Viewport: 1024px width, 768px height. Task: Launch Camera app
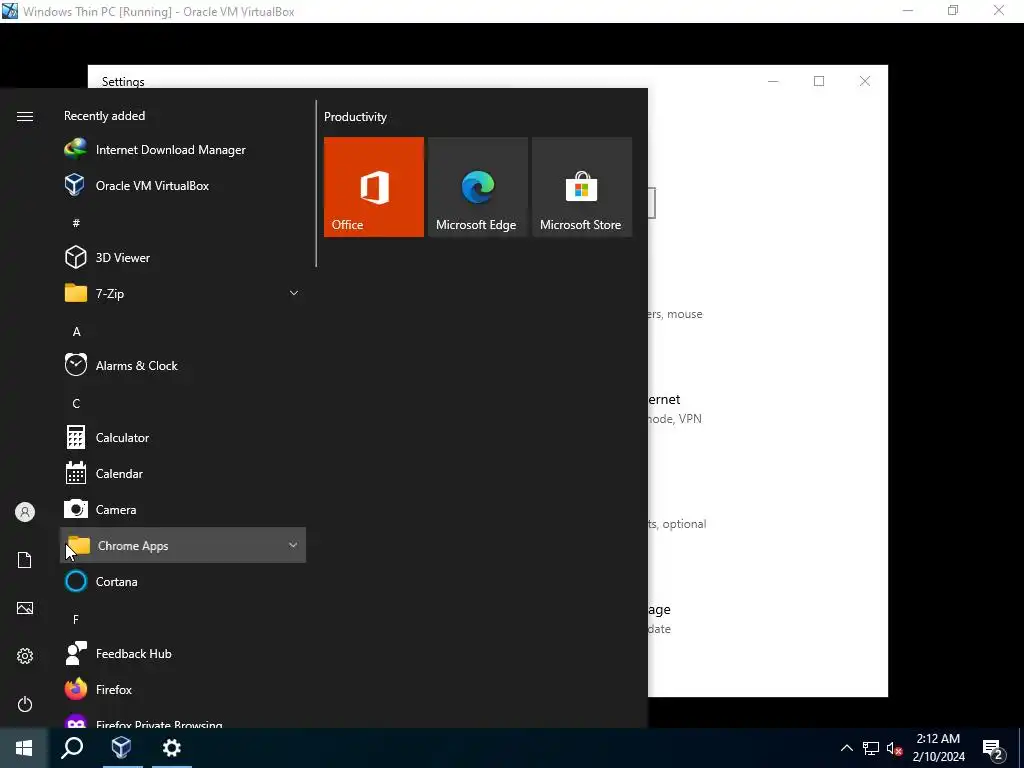[x=183, y=509]
